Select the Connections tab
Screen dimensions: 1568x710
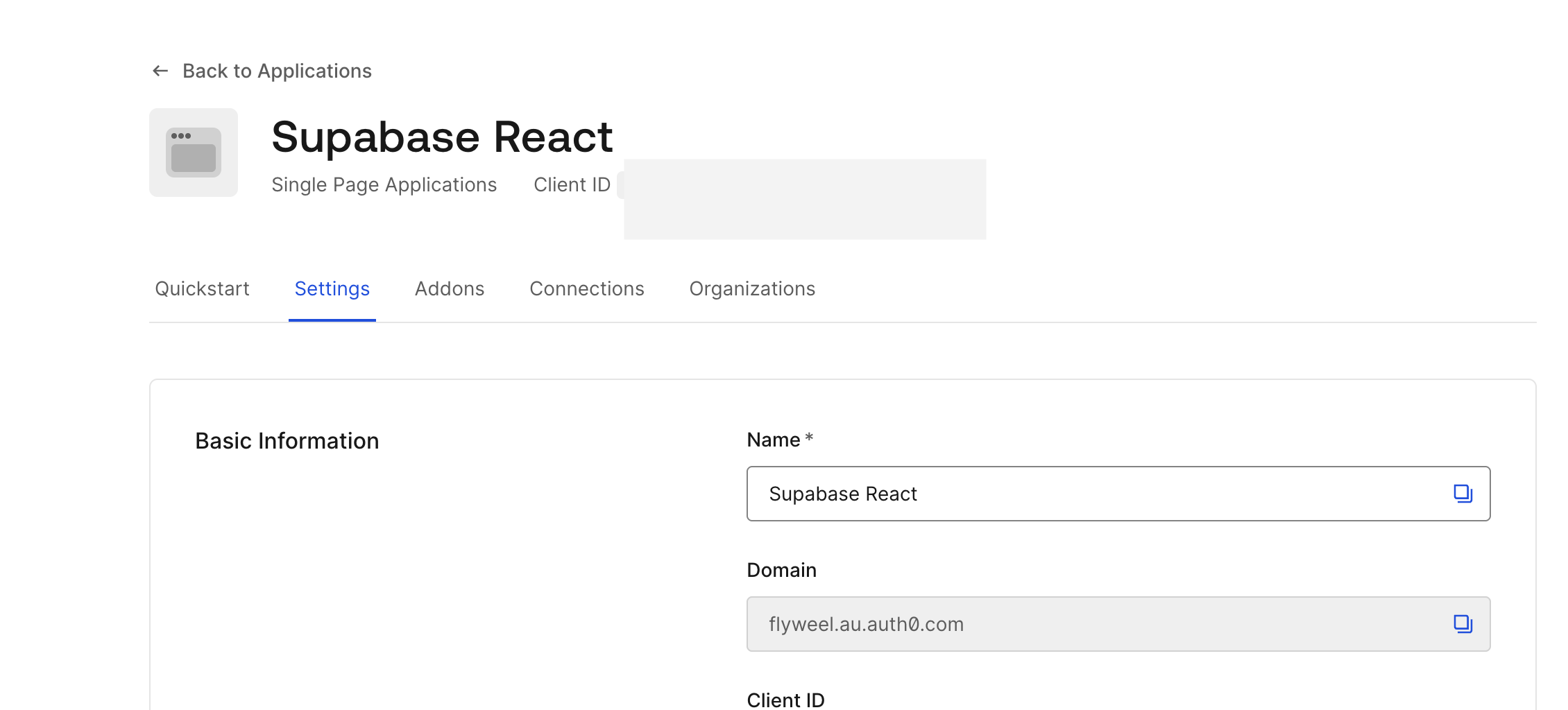[587, 288]
